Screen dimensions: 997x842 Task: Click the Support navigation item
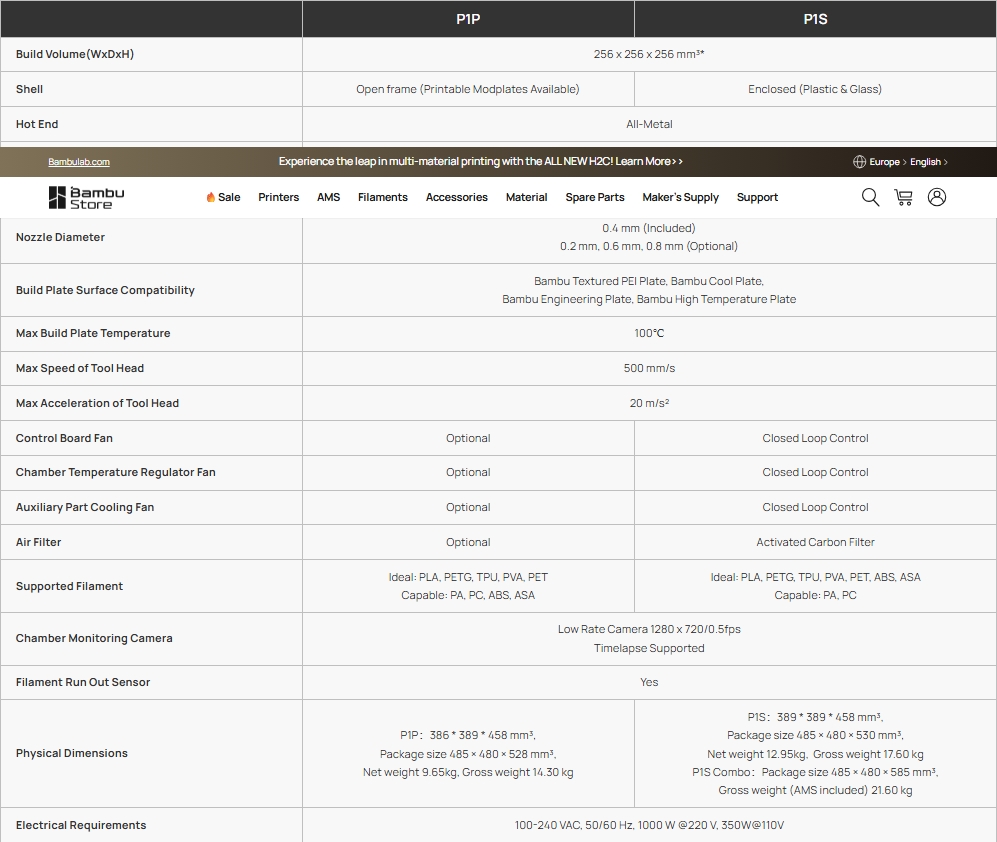[x=757, y=198]
